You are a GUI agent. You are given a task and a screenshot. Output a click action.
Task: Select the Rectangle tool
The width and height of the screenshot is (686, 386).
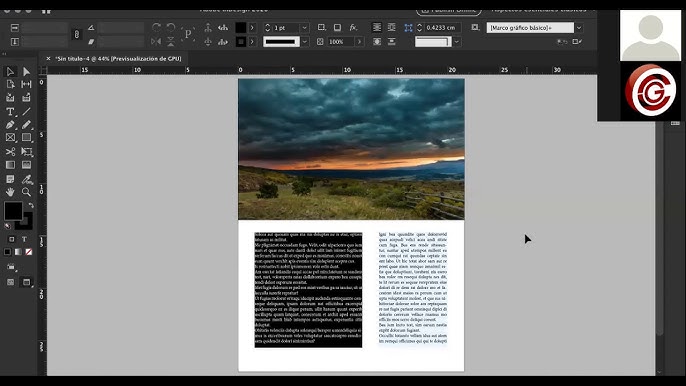pyautogui.click(x=26, y=137)
